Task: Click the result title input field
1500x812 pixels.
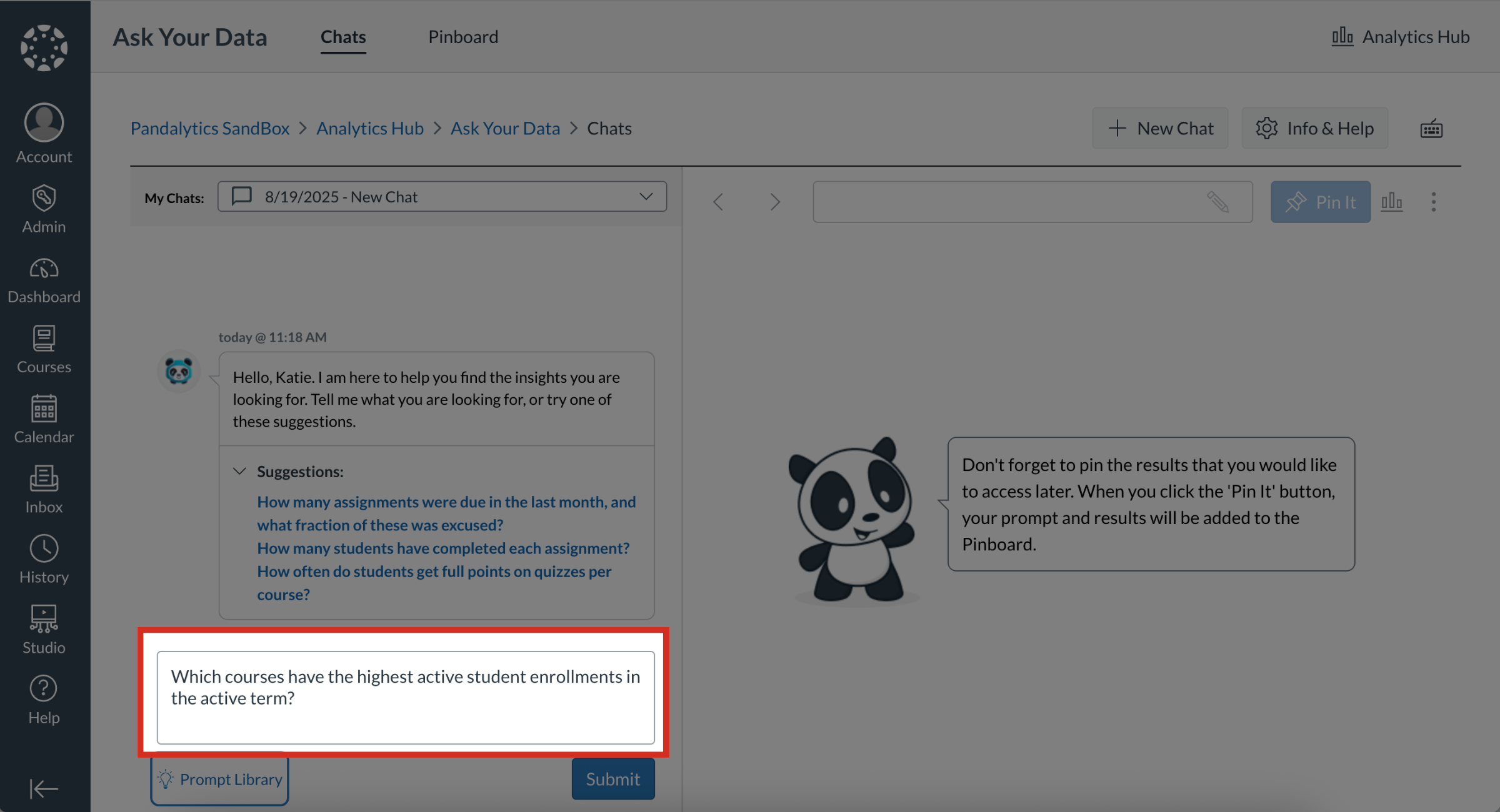Action: (x=1032, y=202)
